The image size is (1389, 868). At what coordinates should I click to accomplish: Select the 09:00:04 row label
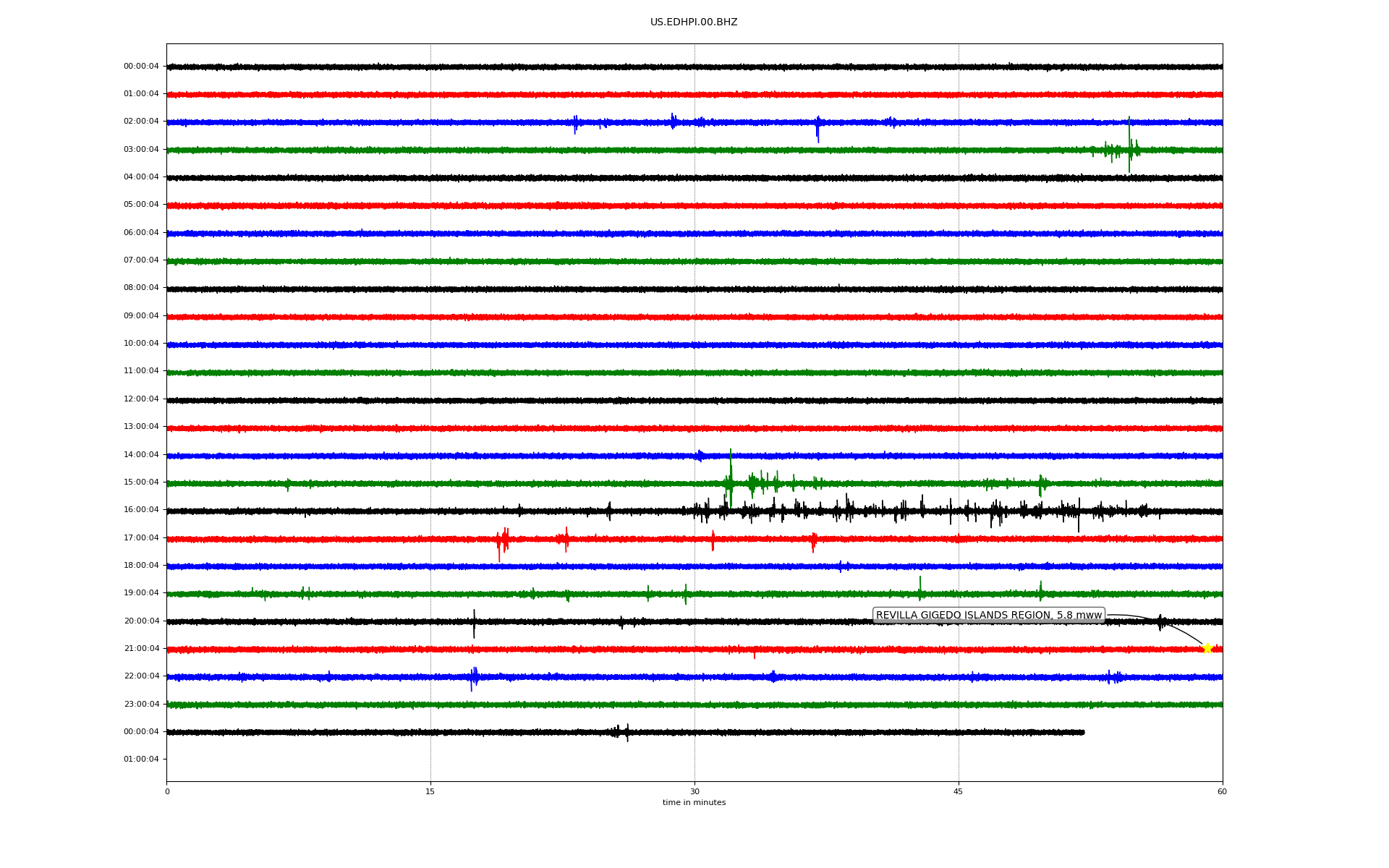(x=141, y=316)
